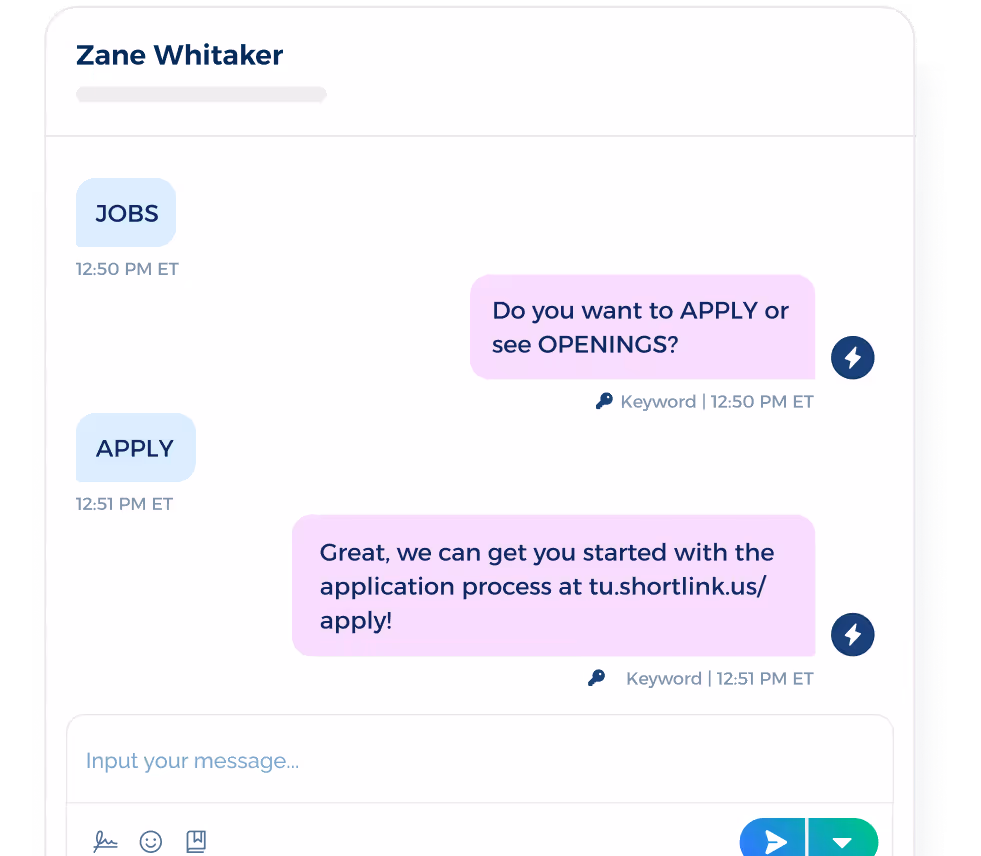981x856 pixels.
Task: Click the 12:50 PM ET timestamp under JOBS
Action: pyautogui.click(x=127, y=269)
